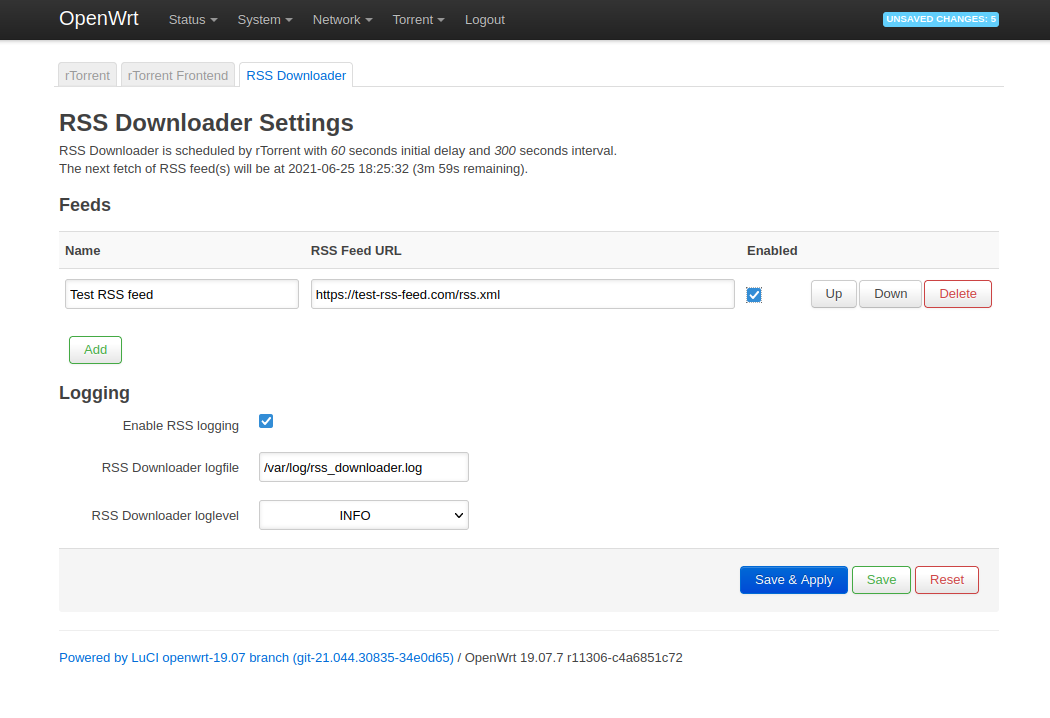Click Logout in the navigation bar
This screenshot has width=1050, height=718.
pyautogui.click(x=485, y=20)
